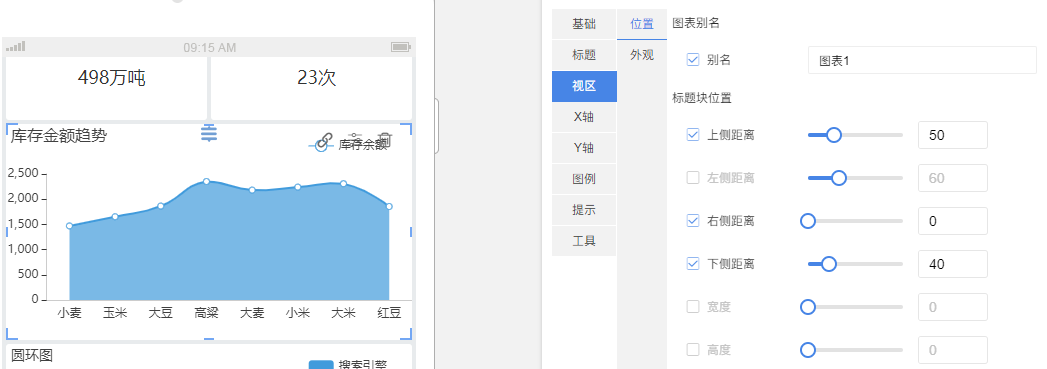Open the 标题 settings tab
This screenshot has height=369, width=1047.
tap(584, 55)
